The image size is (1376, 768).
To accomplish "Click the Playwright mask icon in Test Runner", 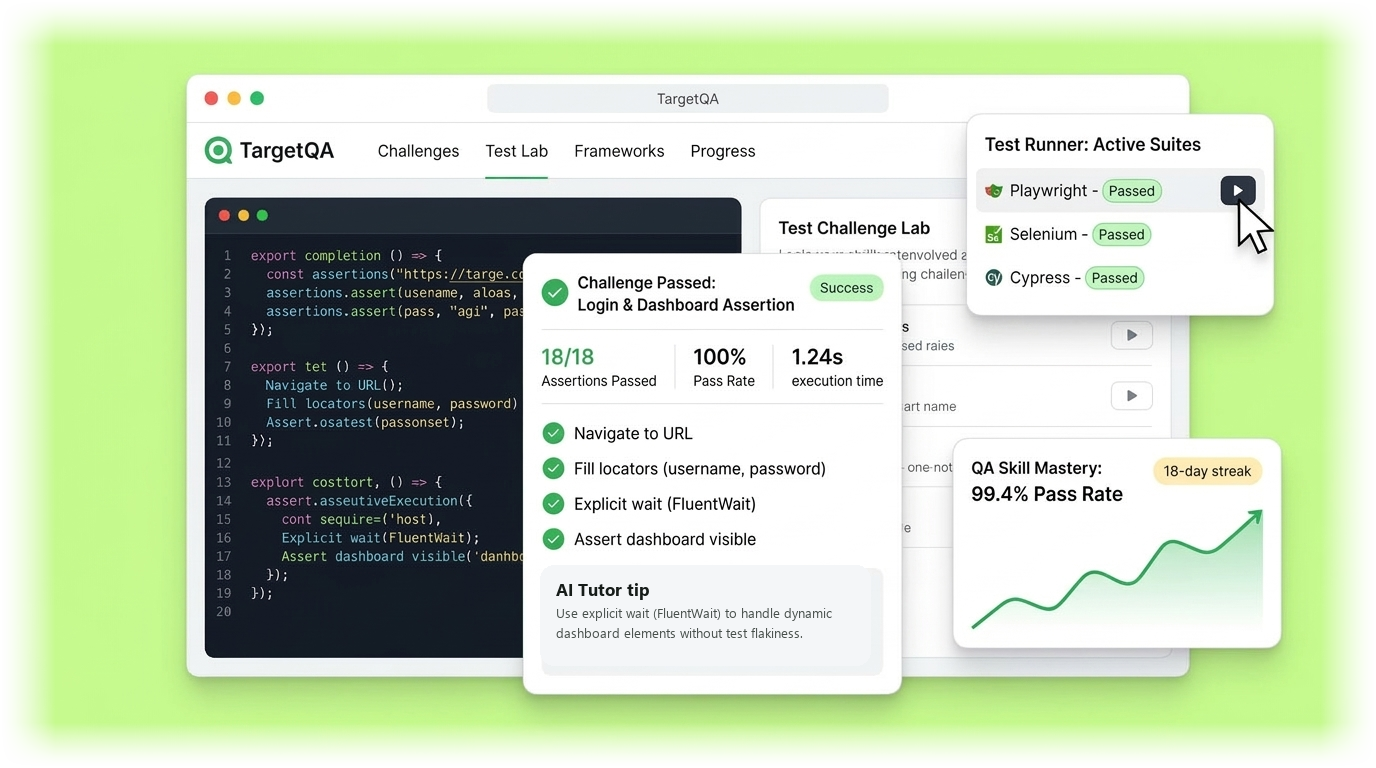I will [993, 191].
